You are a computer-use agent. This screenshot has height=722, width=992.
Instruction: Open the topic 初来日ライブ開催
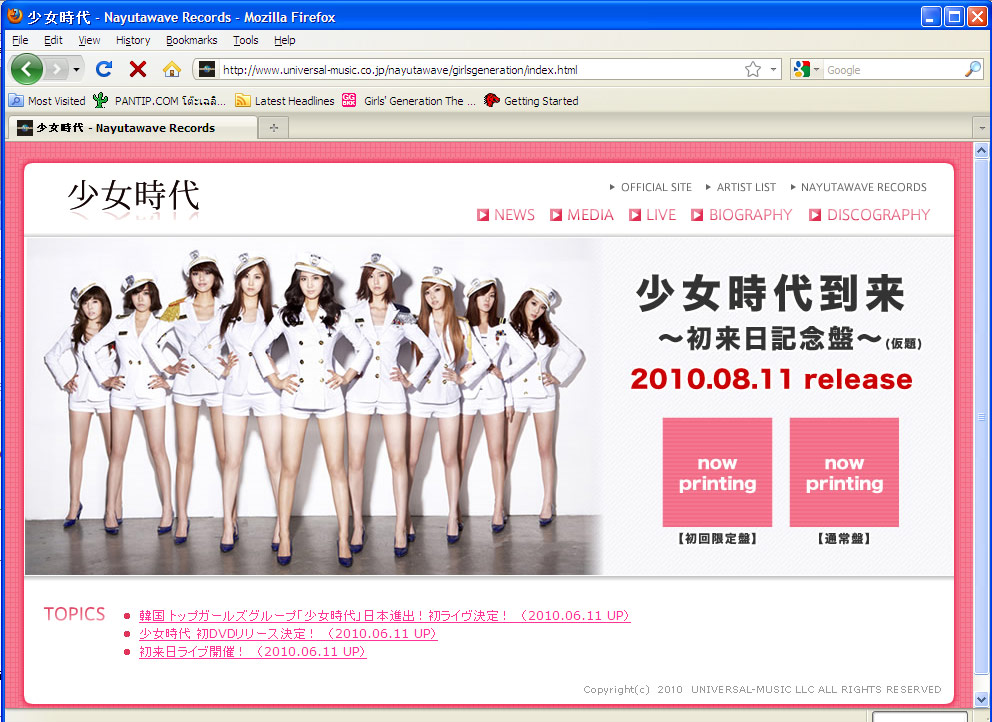pyautogui.click(x=252, y=652)
